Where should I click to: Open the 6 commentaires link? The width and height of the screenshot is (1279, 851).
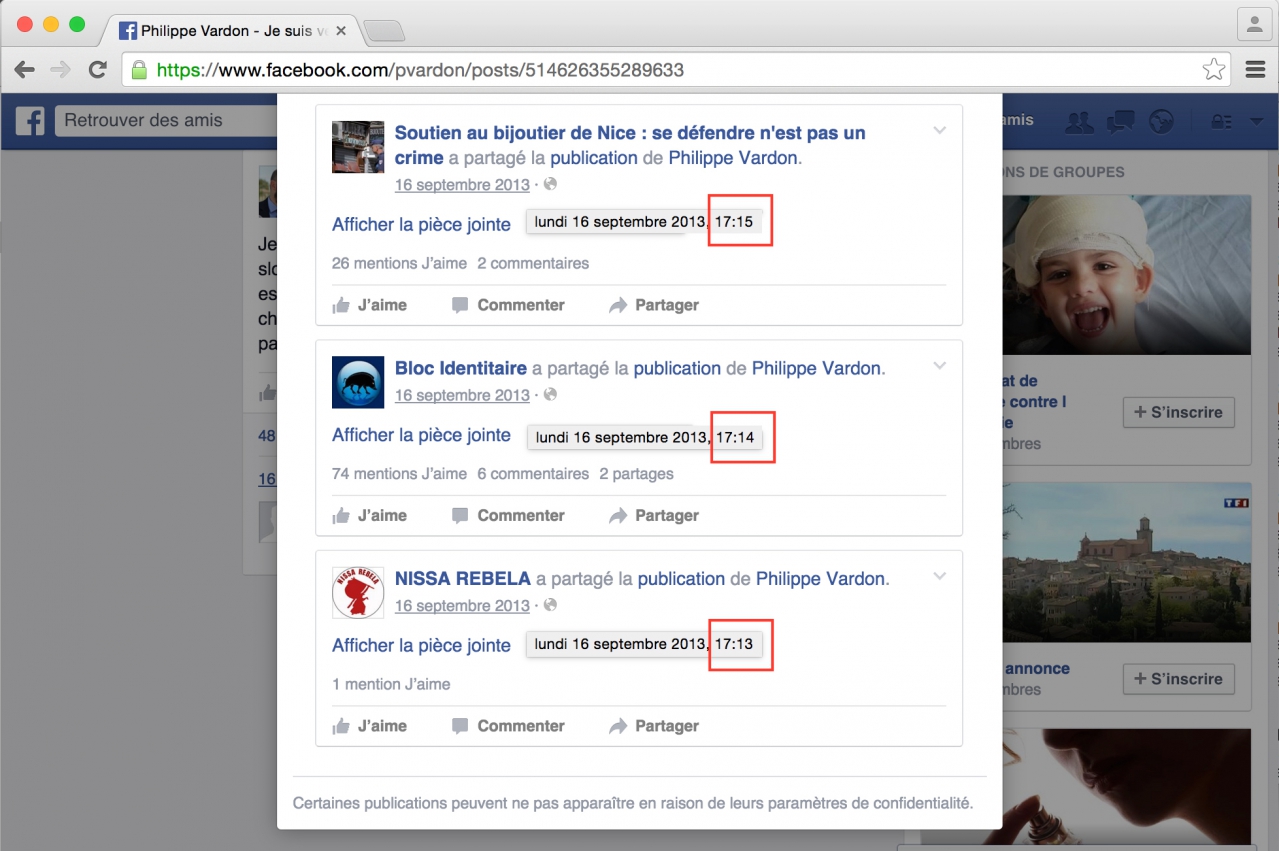[533, 473]
